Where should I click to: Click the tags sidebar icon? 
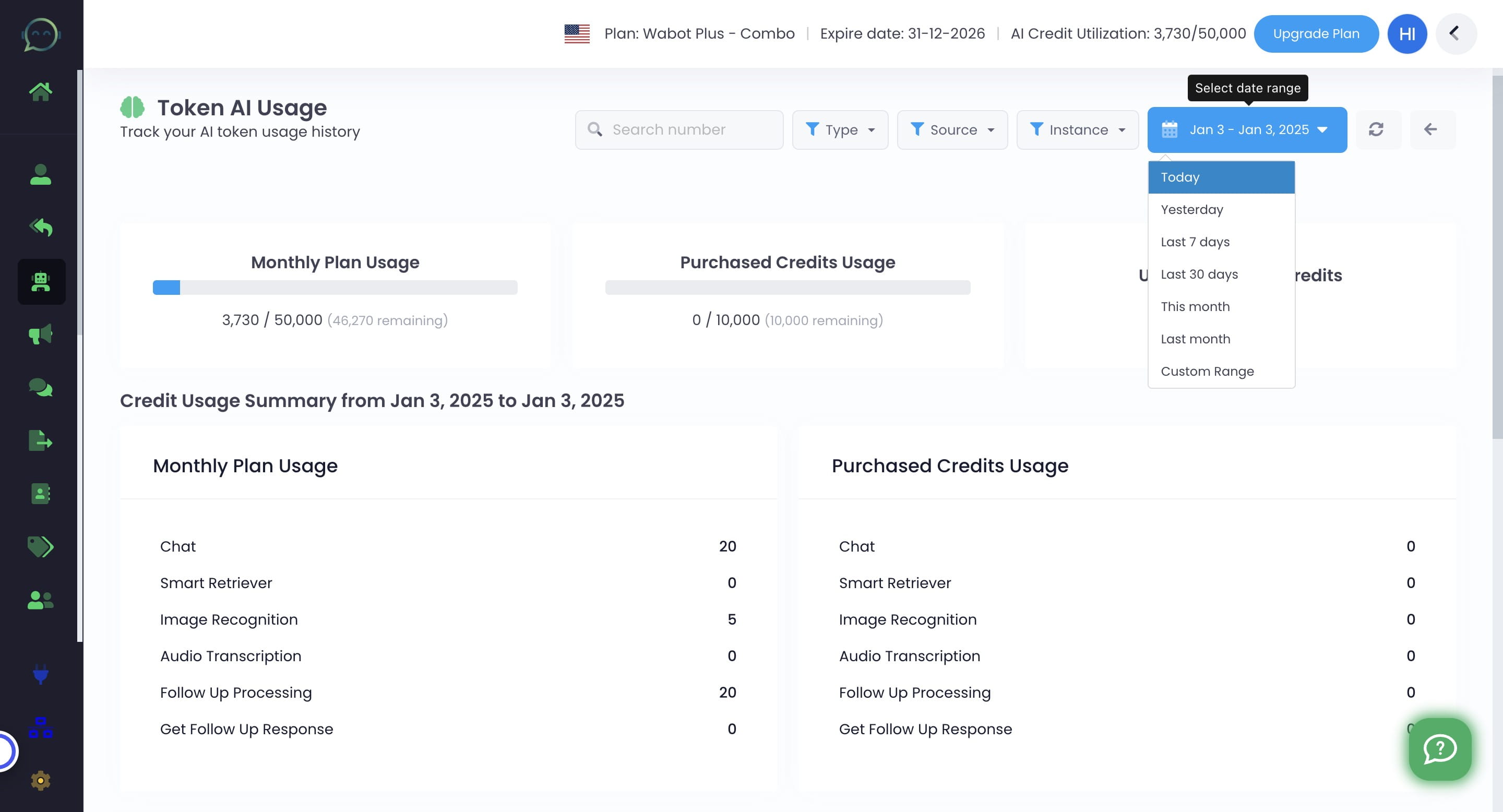coord(40,546)
